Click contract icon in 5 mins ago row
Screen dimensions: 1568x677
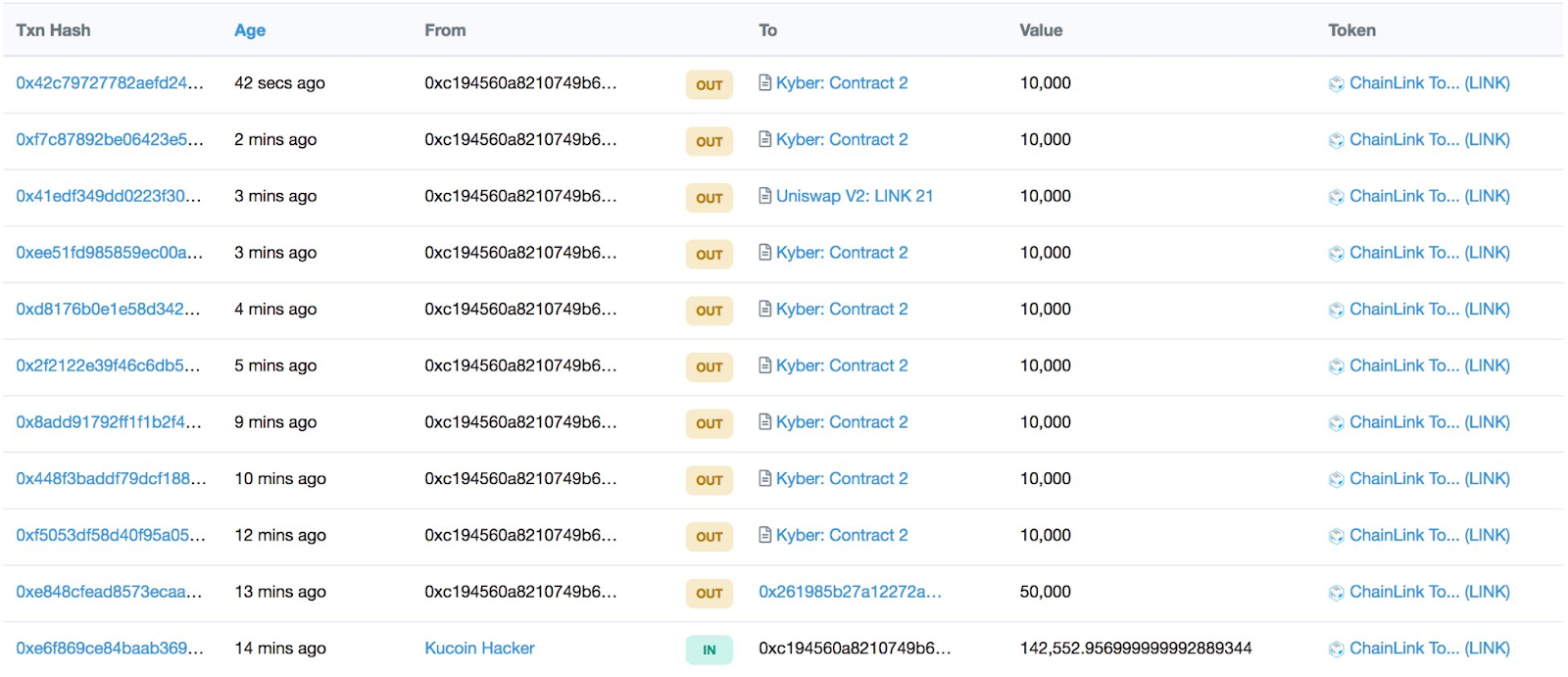point(765,365)
